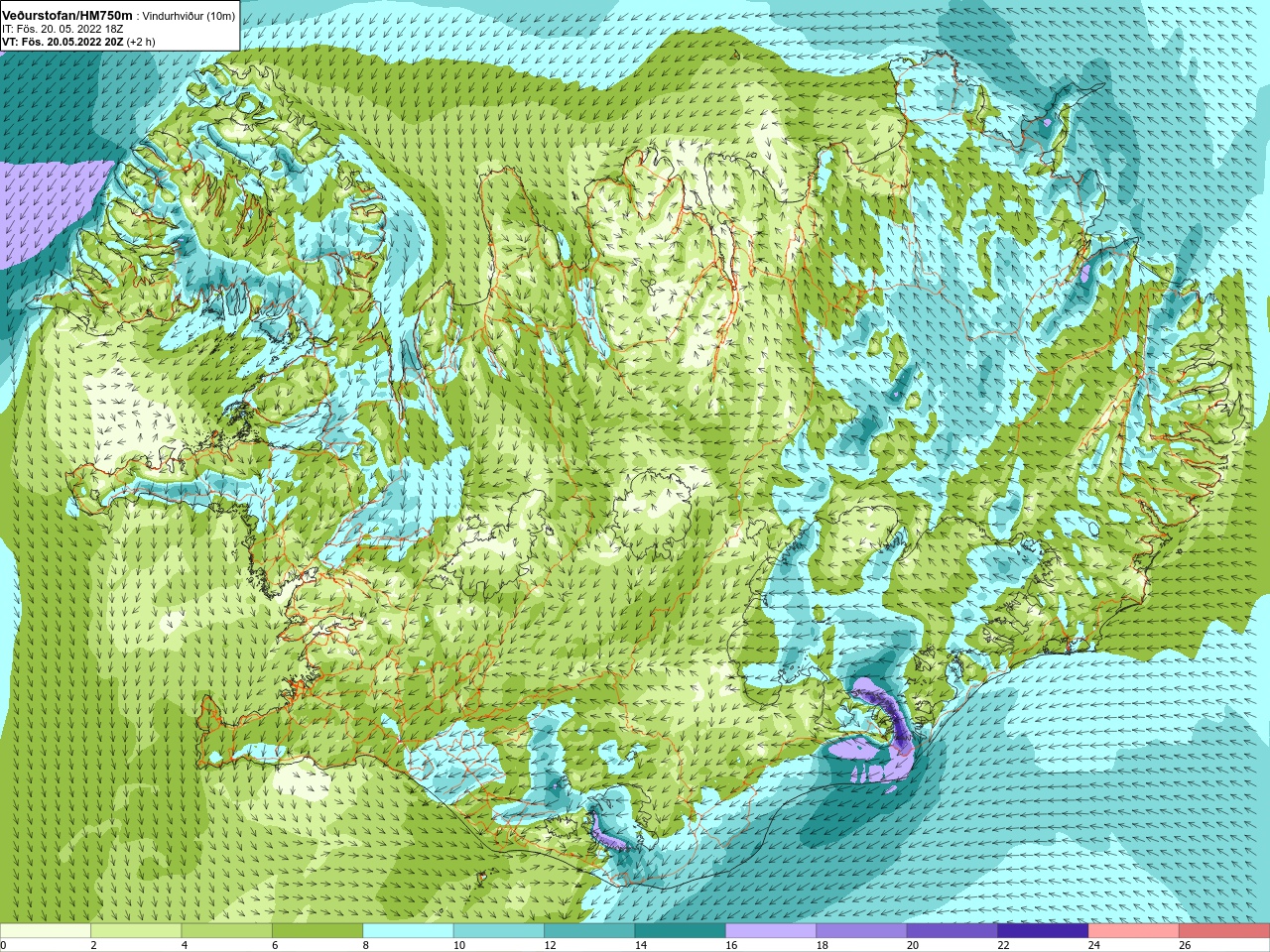Click the Veðurstofan/HM750m title text
This screenshot has height=952, width=1270.
[66, 15]
